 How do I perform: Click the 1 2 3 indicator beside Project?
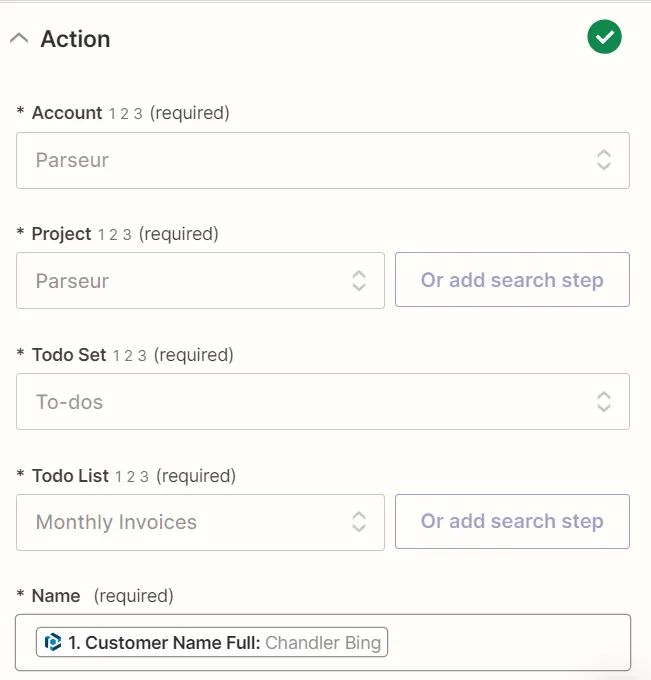(x=114, y=235)
